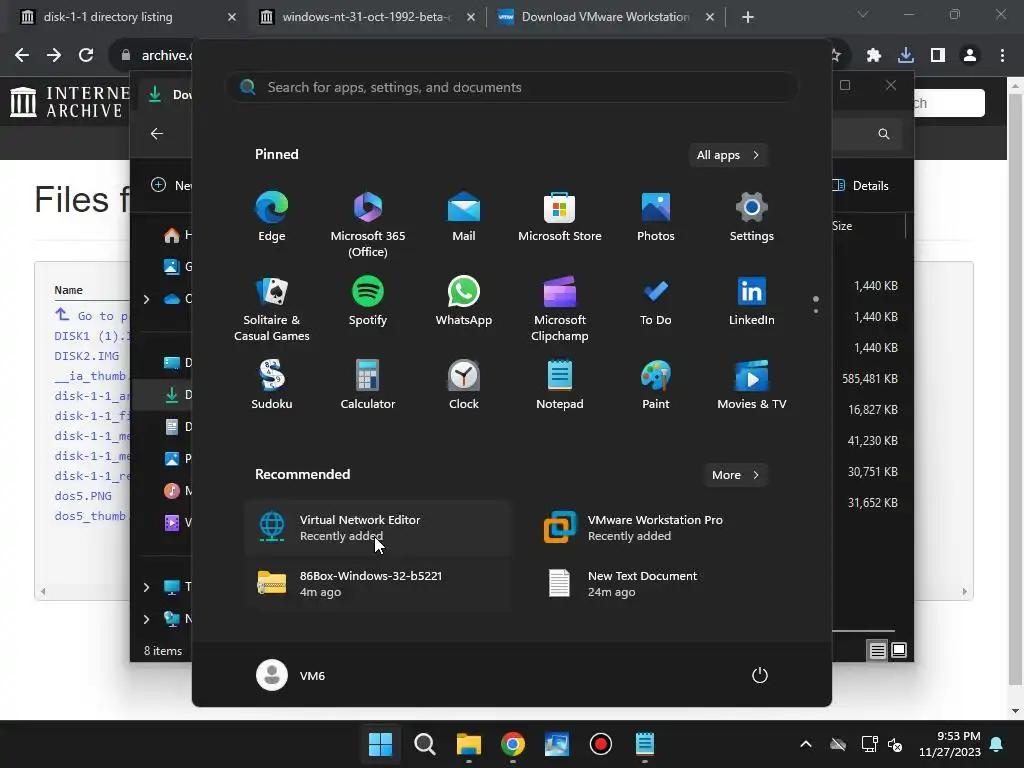This screenshot has width=1024, height=768.
Task: Open VM6 user account menu
Action: [x=291, y=675]
